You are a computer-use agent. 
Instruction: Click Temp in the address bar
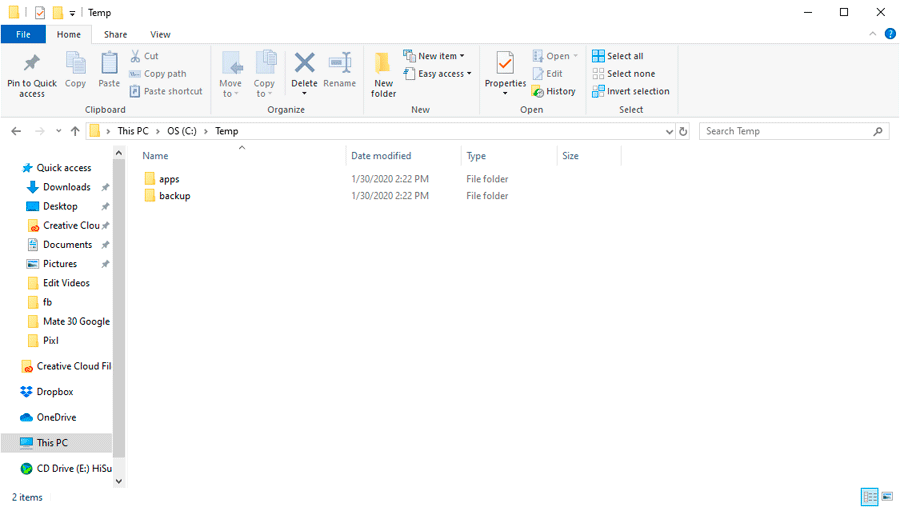(227, 131)
